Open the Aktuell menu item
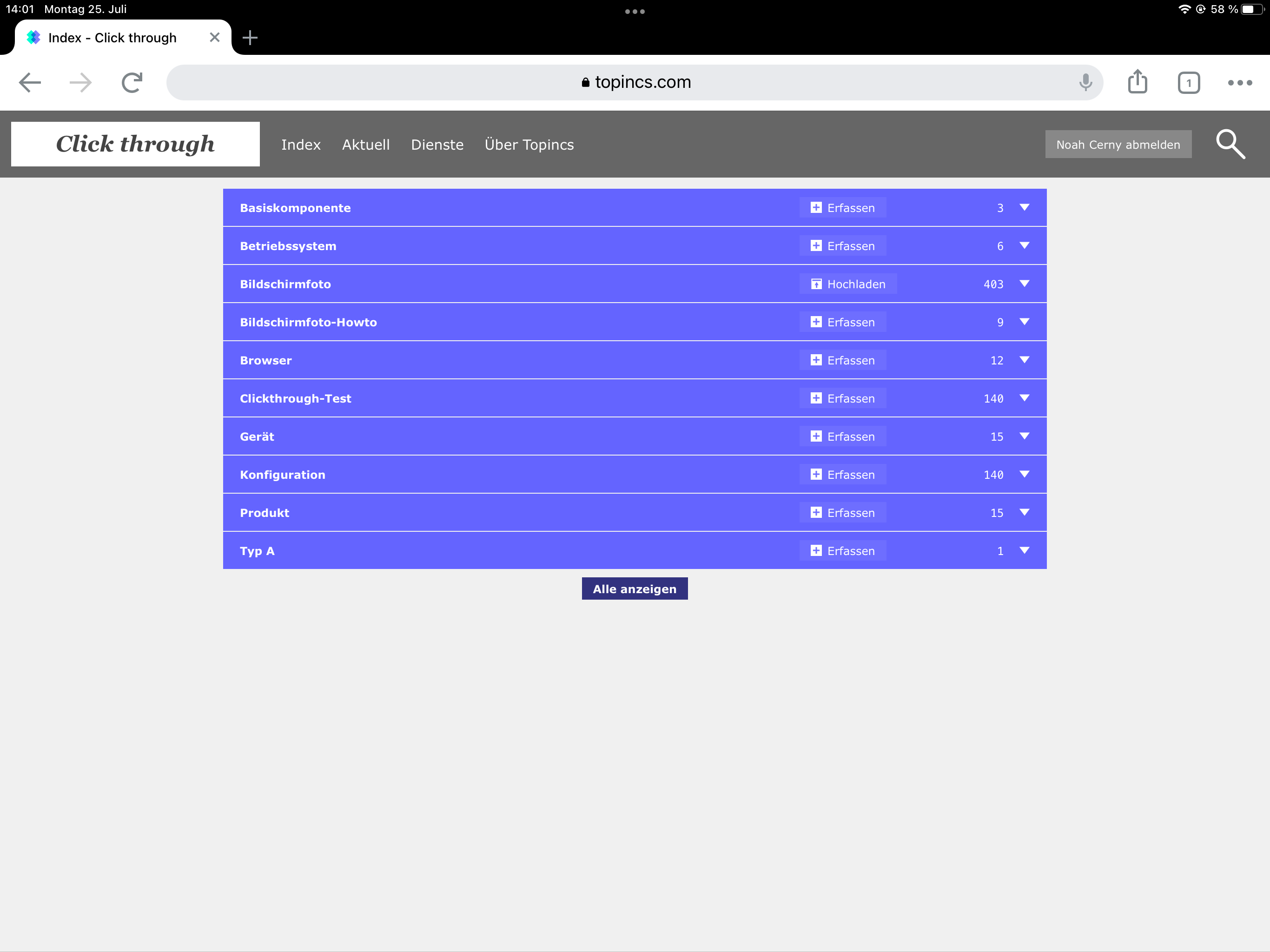1270x952 pixels. click(365, 145)
